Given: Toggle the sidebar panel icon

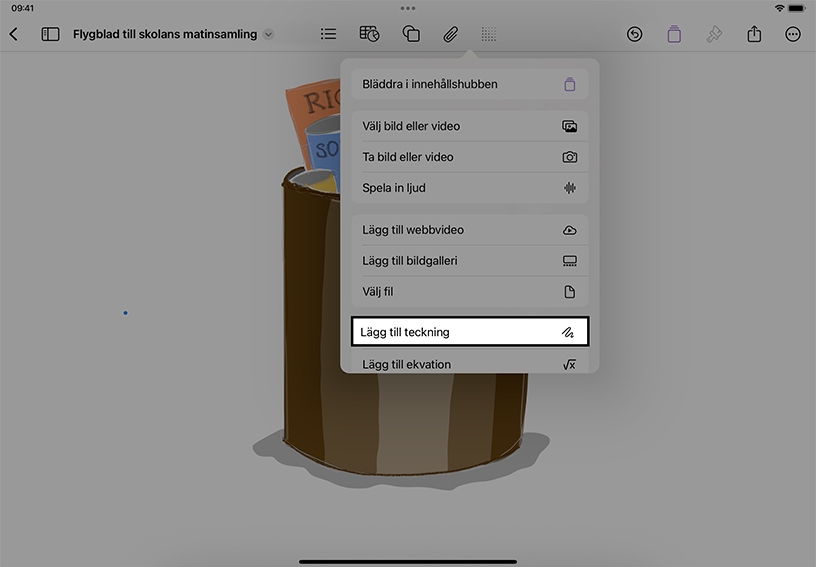Looking at the screenshot, I should pos(50,34).
